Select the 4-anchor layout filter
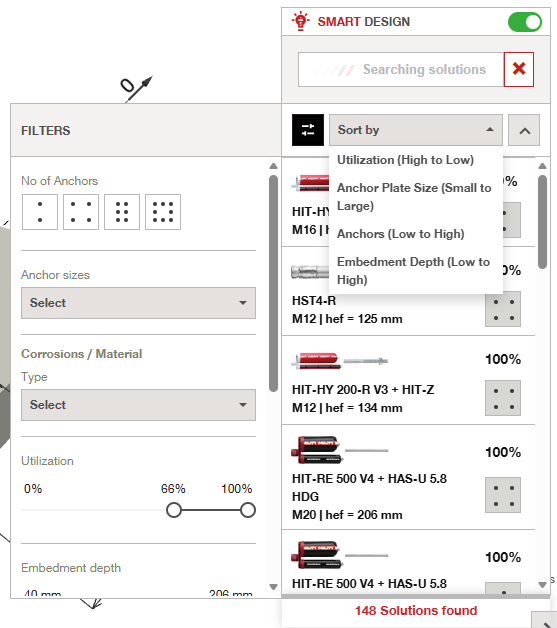This screenshot has width=557, height=628. pyautogui.click(x=81, y=212)
